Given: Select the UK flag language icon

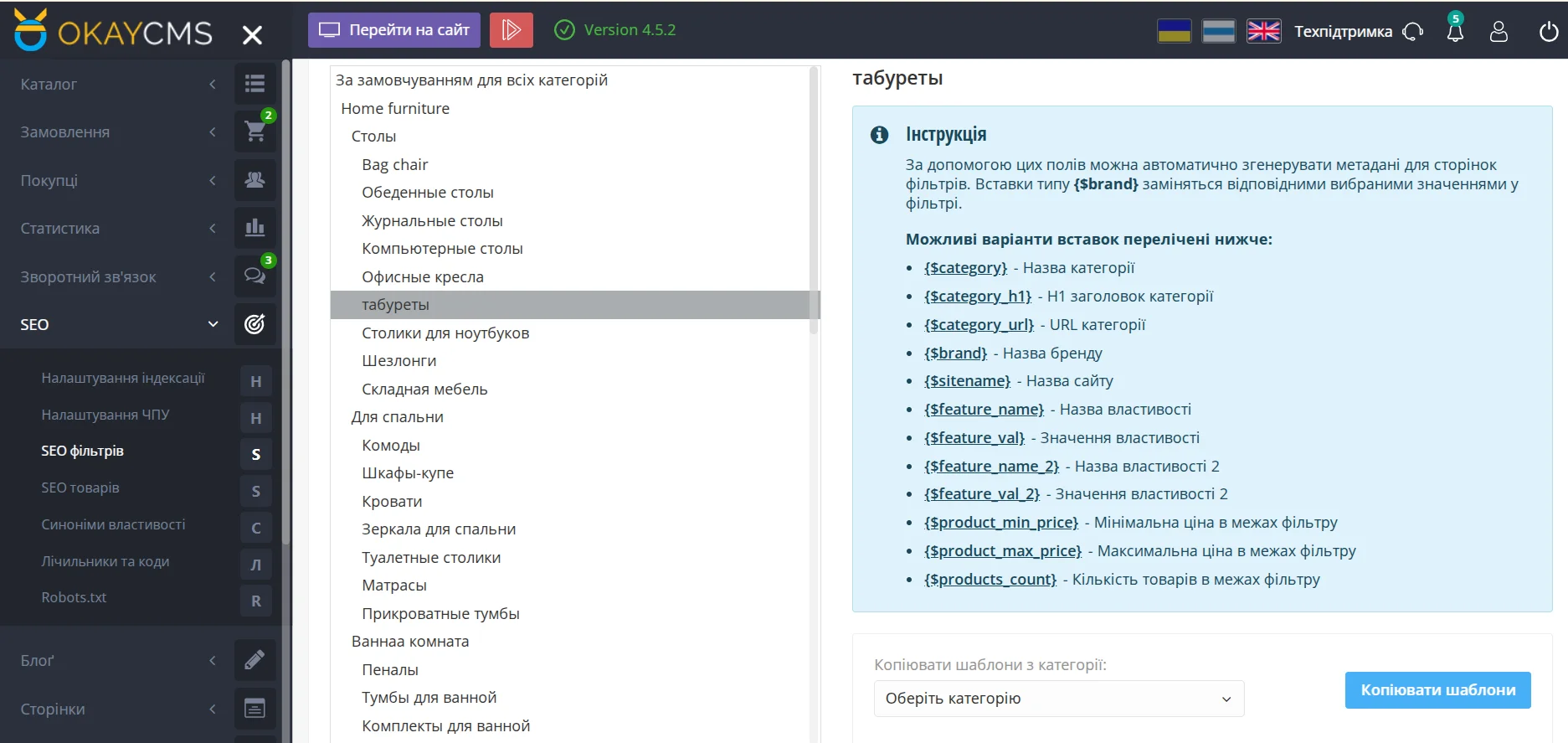Looking at the screenshot, I should [x=1263, y=32].
